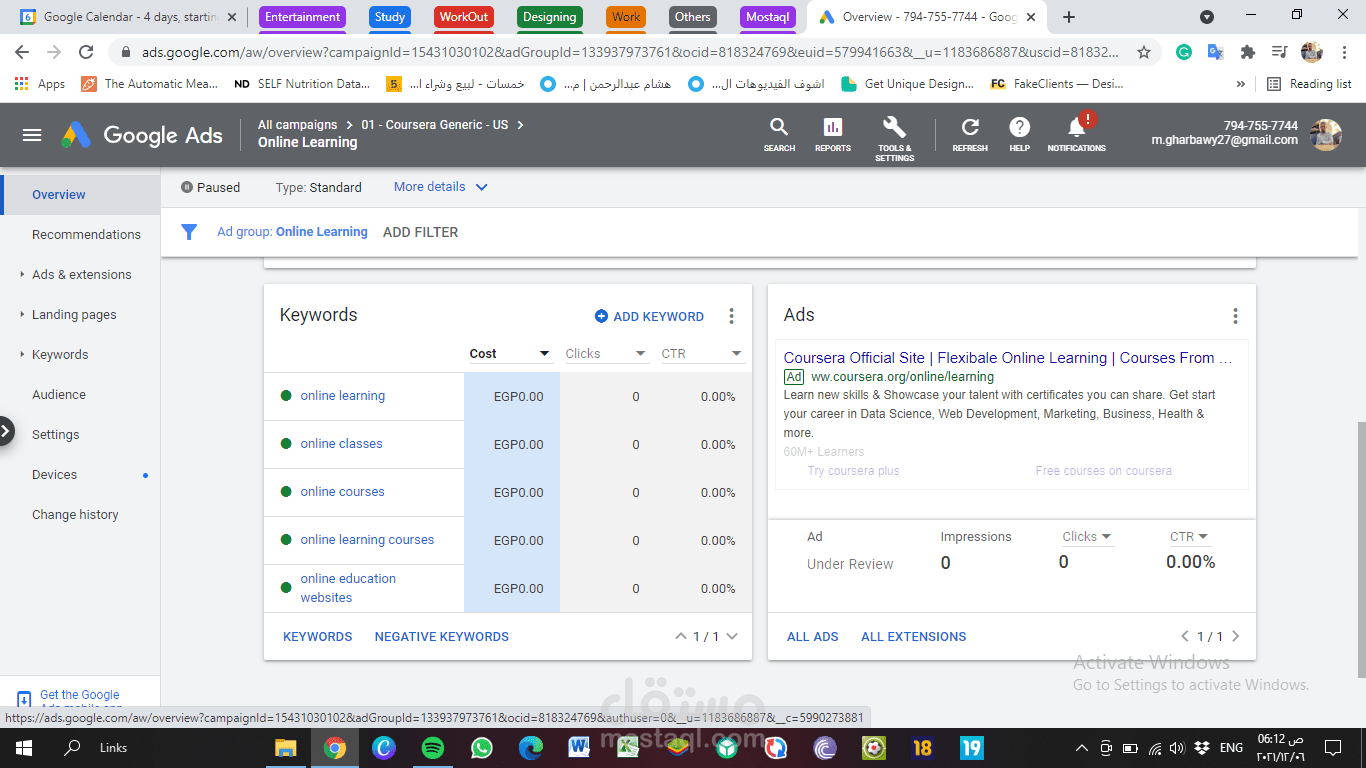This screenshot has width=1366, height=768.
Task: Click the Coursera ad headline
Action: coord(1008,358)
